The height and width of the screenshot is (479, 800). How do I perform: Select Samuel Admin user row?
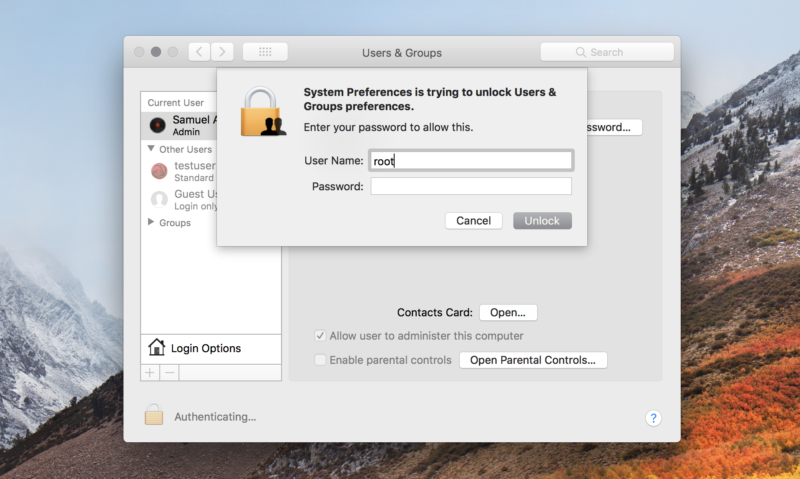tap(179, 125)
